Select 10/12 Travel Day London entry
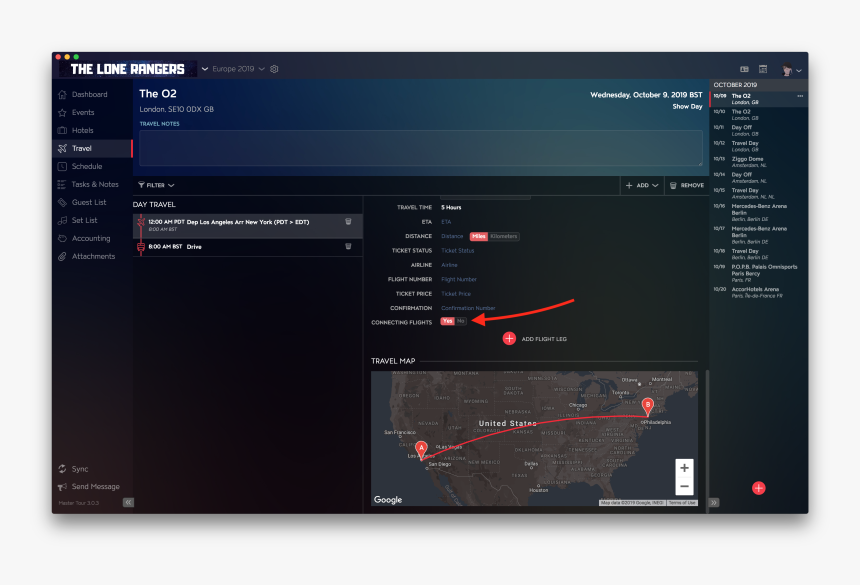The image size is (860, 585). pyautogui.click(x=759, y=146)
